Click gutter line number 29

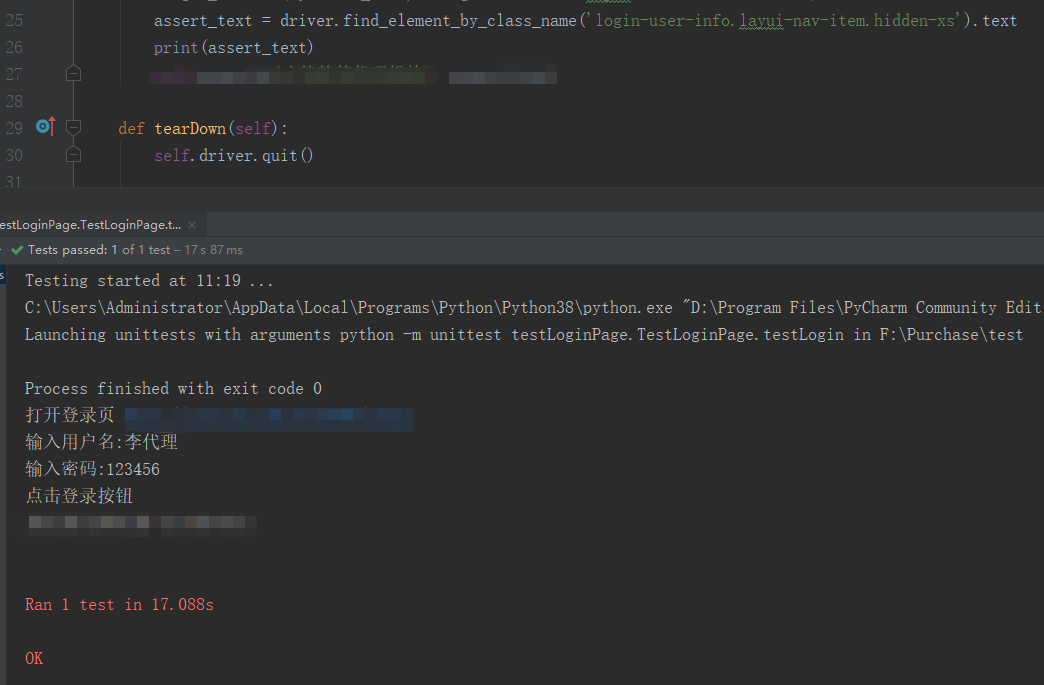(x=14, y=128)
